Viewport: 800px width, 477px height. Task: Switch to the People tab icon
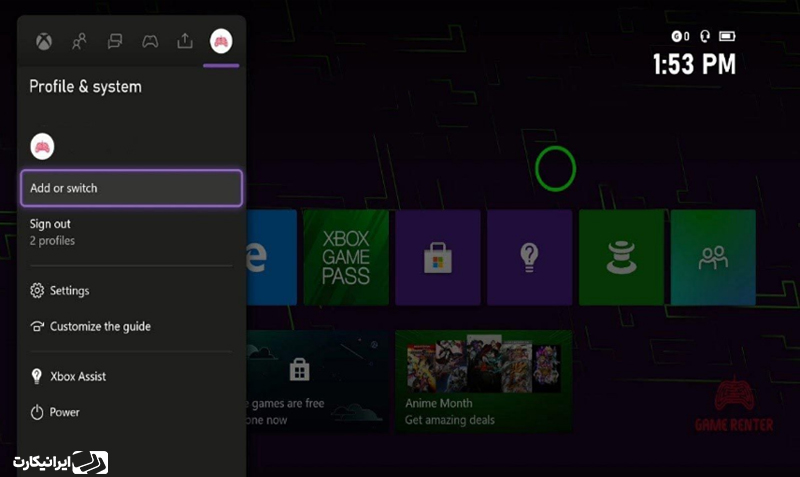pyautogui.click(x=80, y=41)
